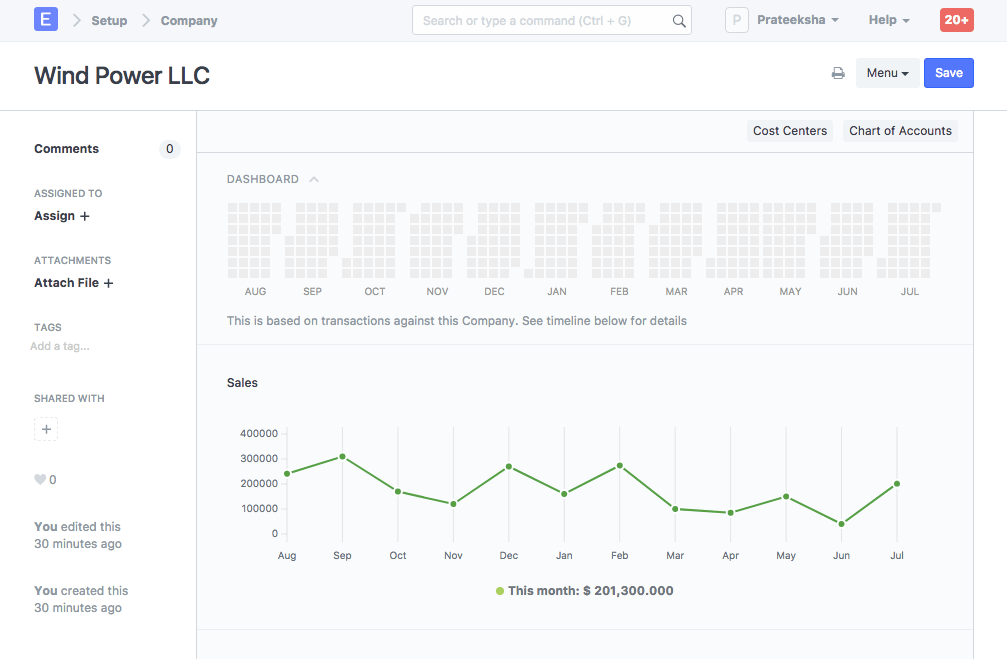Screen dimensions: 1007x659
Task: Open the Menu dropdown
Action: coord(887,72)
